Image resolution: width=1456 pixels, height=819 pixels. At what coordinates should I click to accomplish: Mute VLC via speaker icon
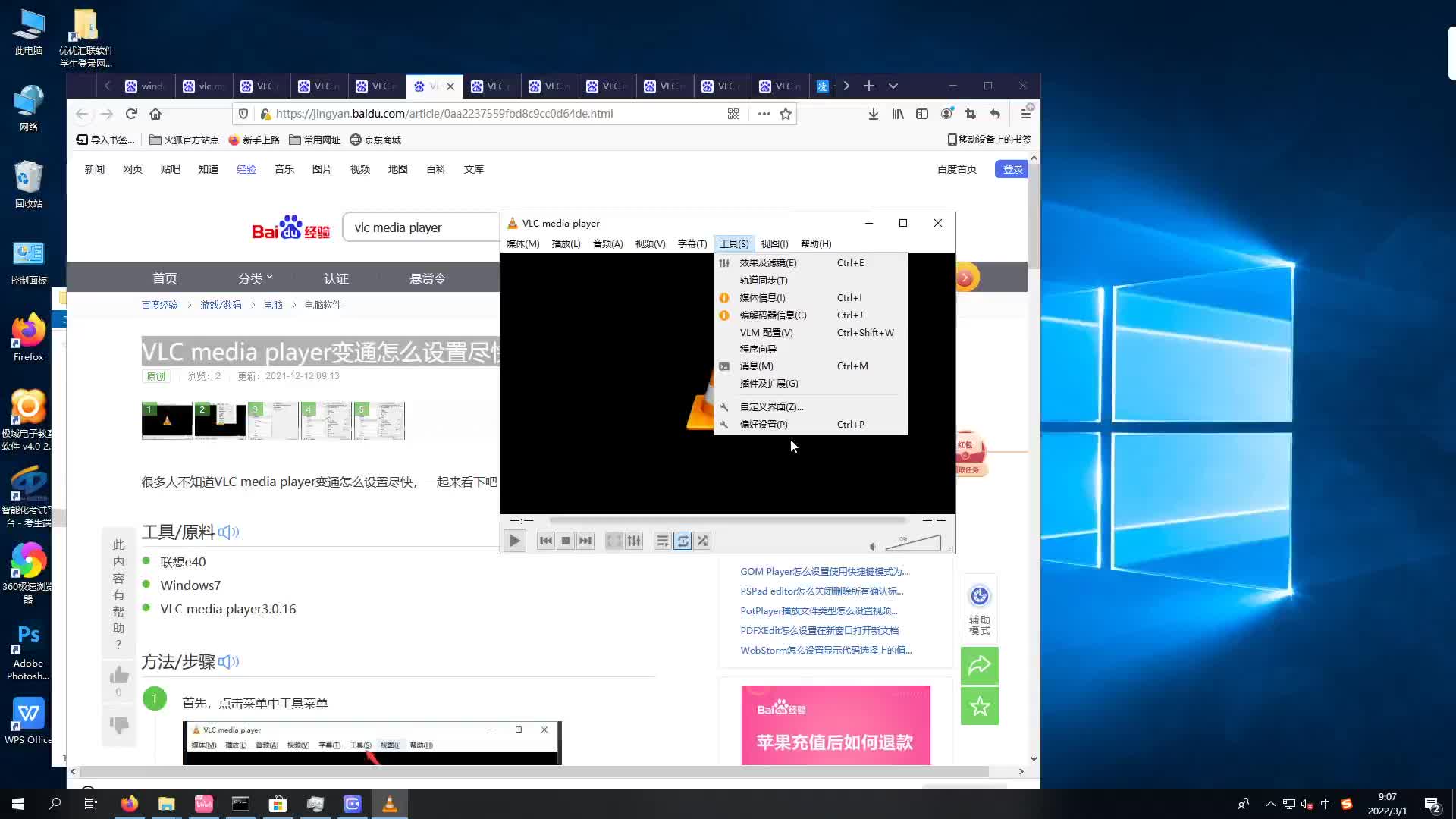click(873, 546)
